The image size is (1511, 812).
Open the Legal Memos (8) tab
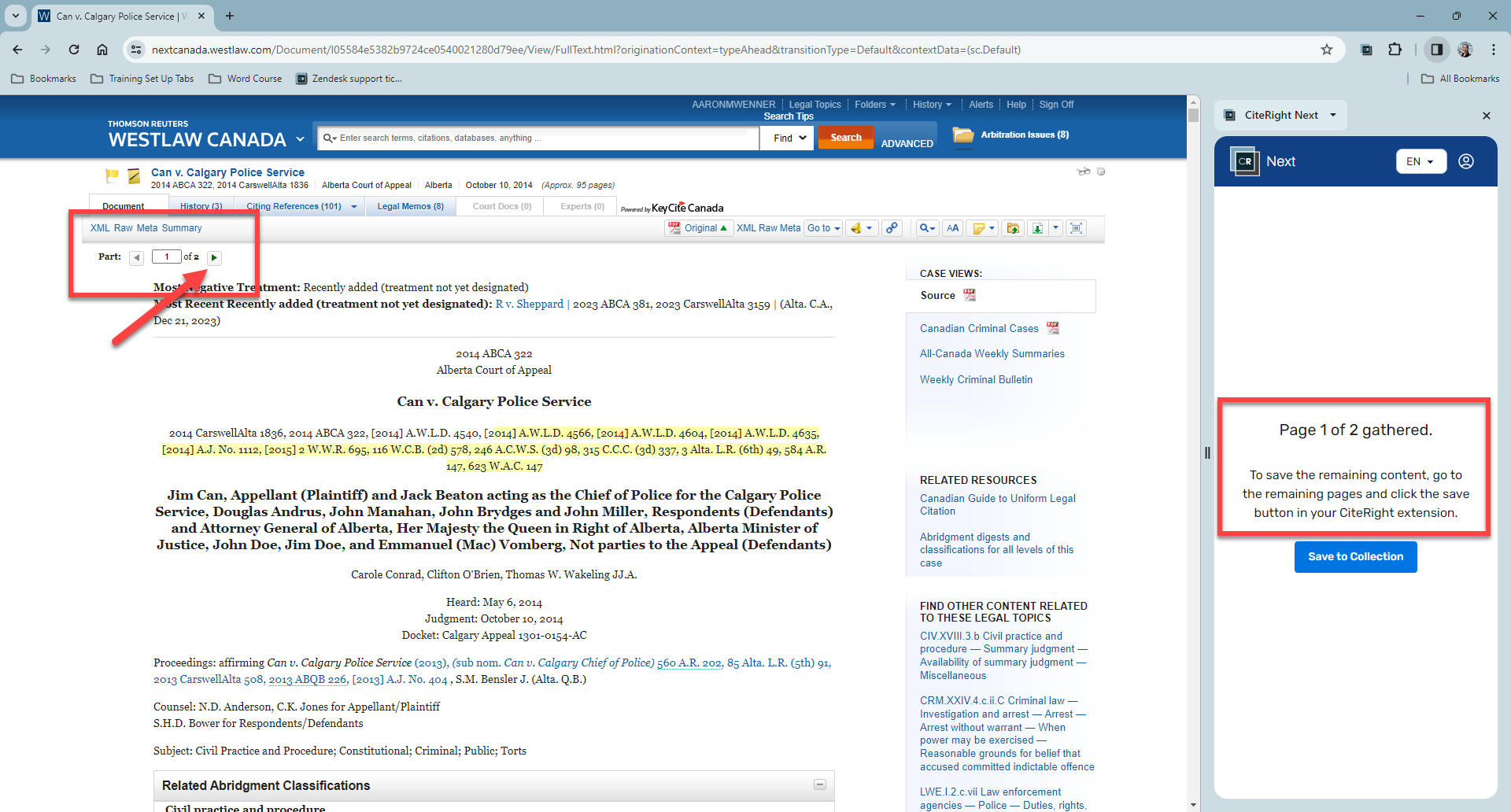click(410, 206)
